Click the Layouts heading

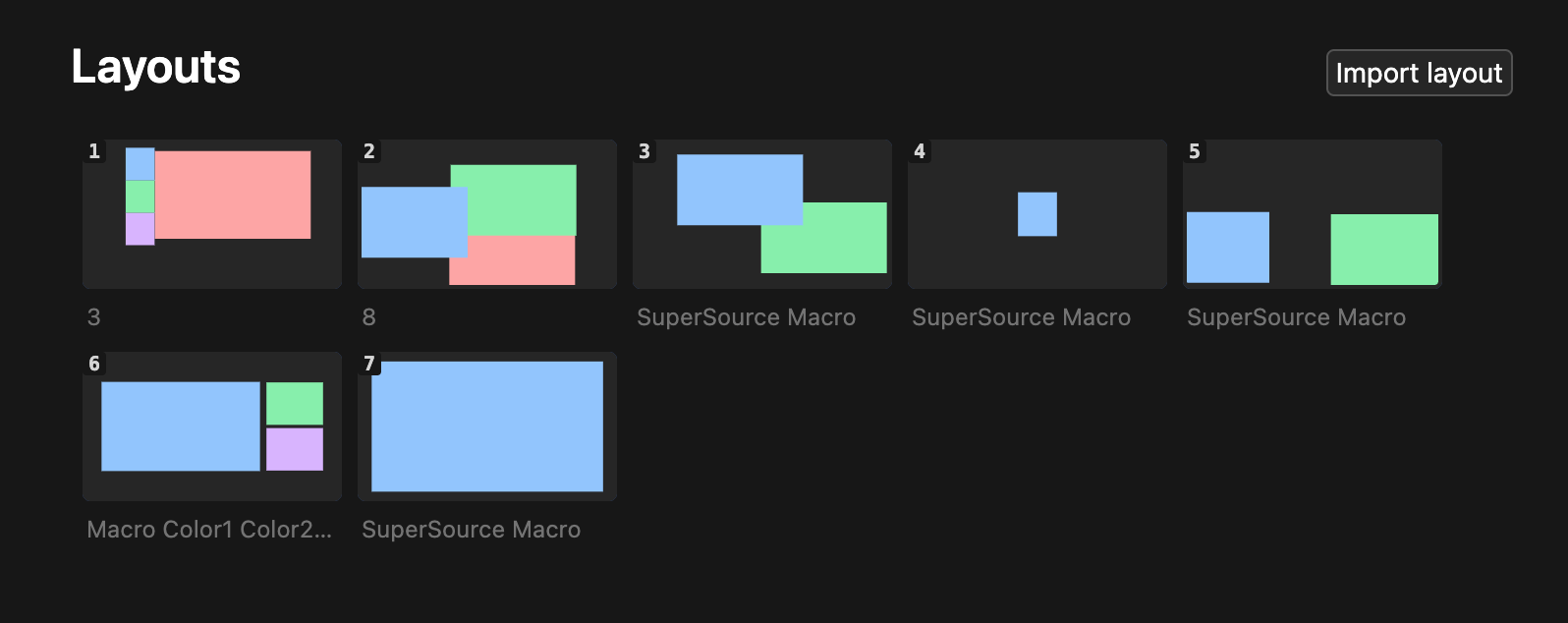(156, 67)
